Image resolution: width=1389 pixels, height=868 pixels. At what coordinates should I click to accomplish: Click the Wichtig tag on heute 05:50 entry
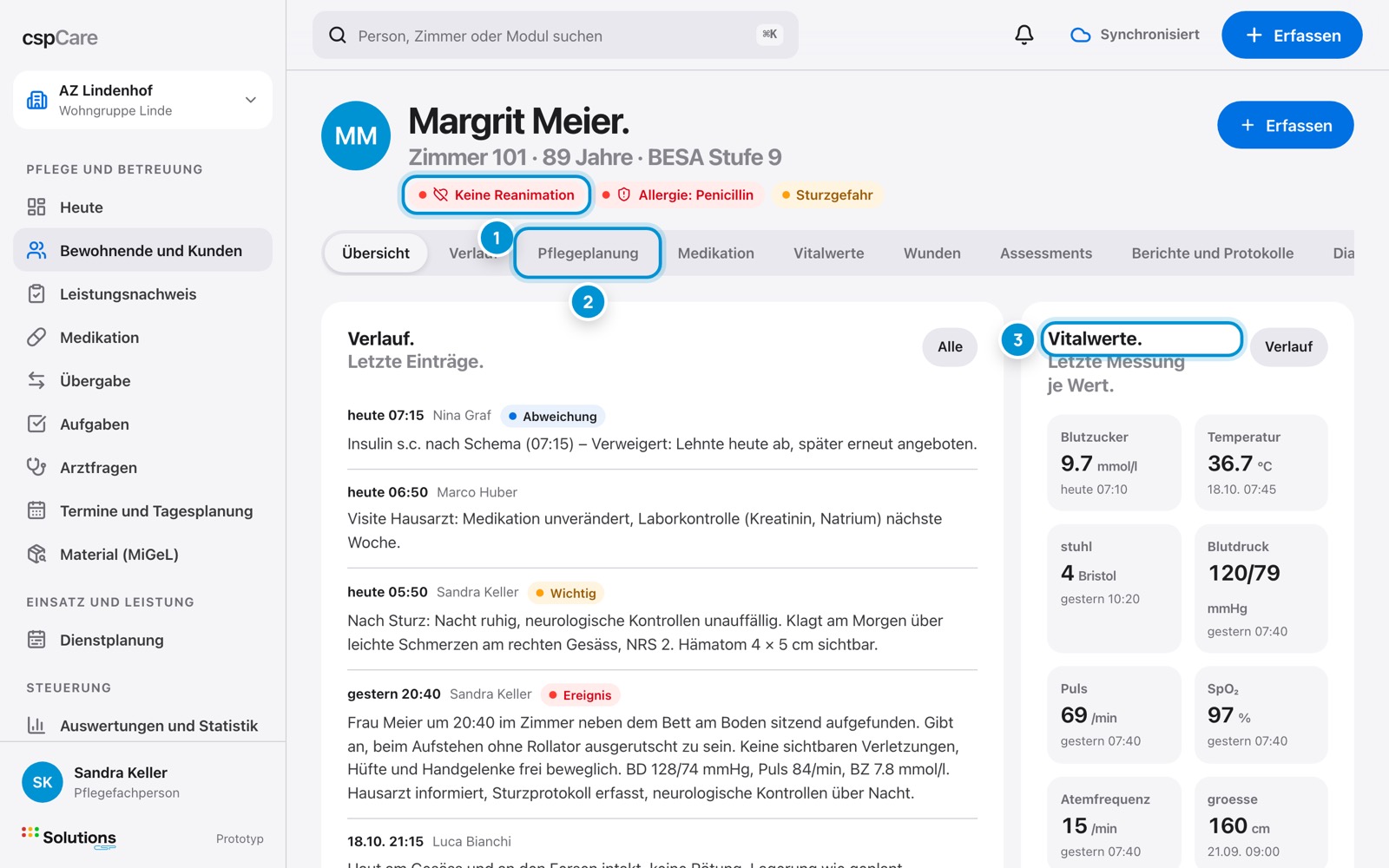tap(566, 593)
